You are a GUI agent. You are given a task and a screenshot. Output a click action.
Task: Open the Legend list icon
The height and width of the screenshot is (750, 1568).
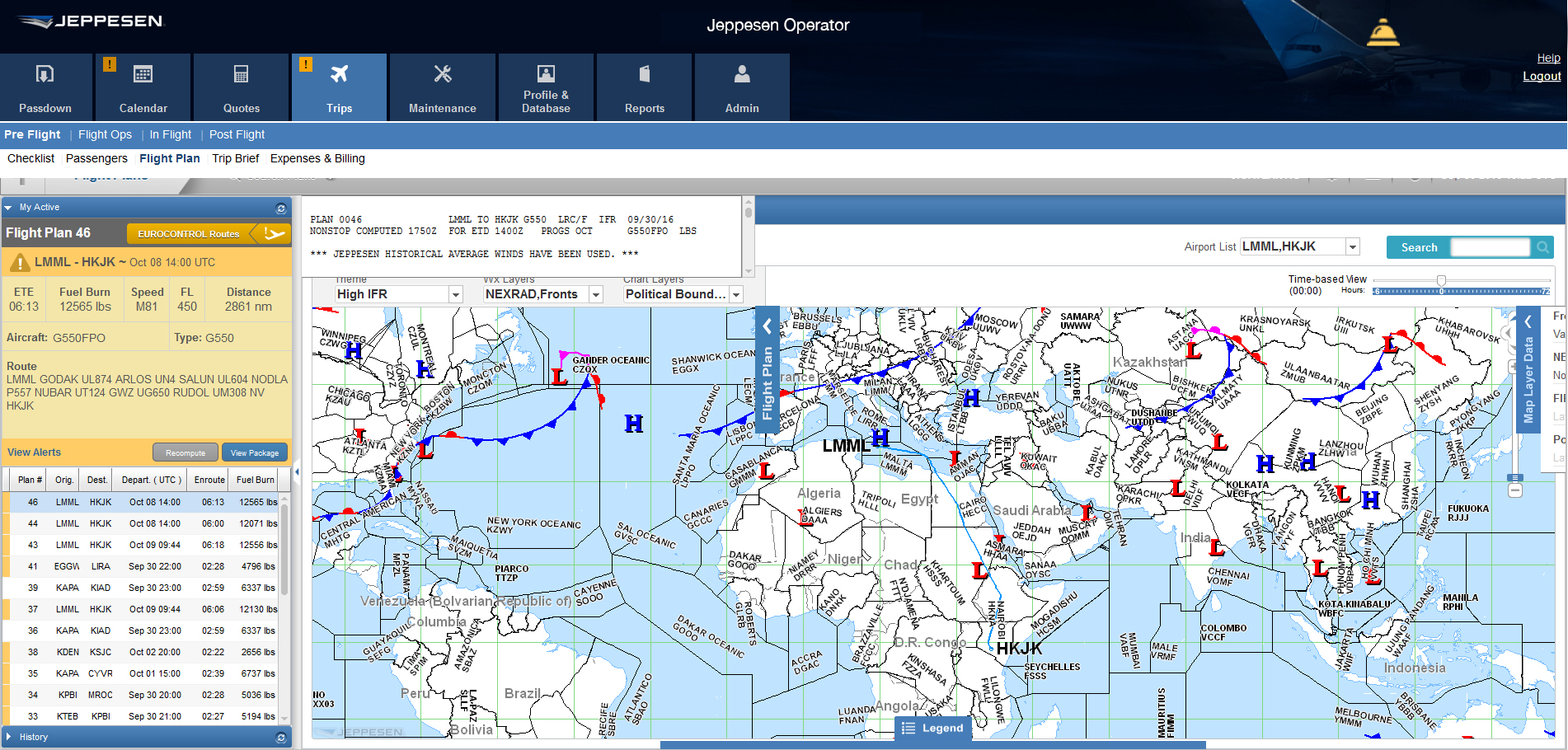[908, 729]
